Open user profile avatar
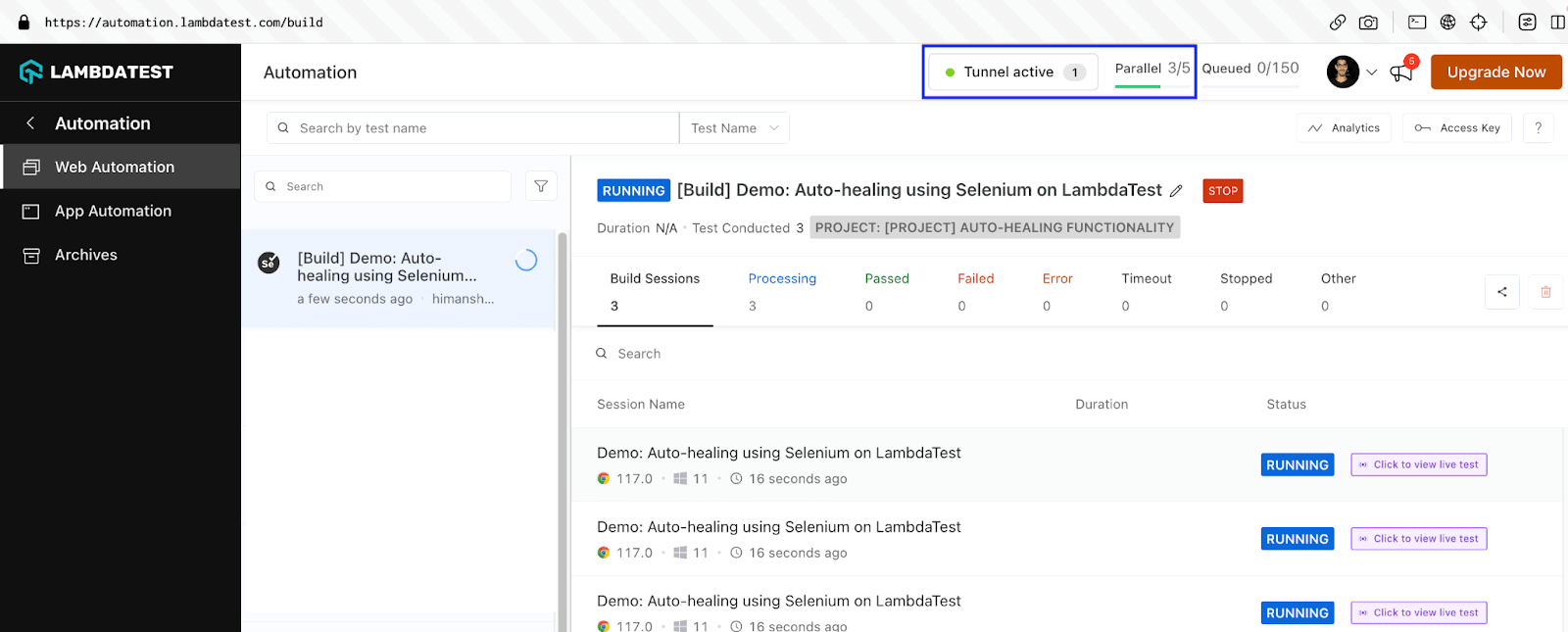This screenshot has width=1568, height=632. click(1343, 72)
